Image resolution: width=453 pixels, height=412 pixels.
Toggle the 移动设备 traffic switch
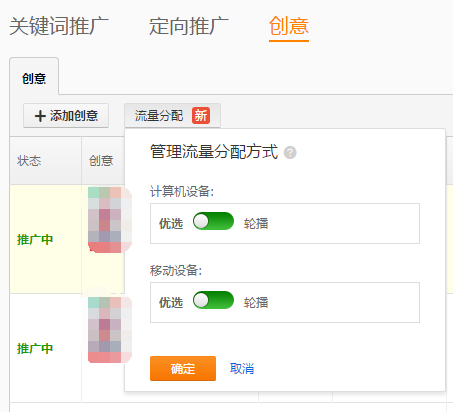213,300
